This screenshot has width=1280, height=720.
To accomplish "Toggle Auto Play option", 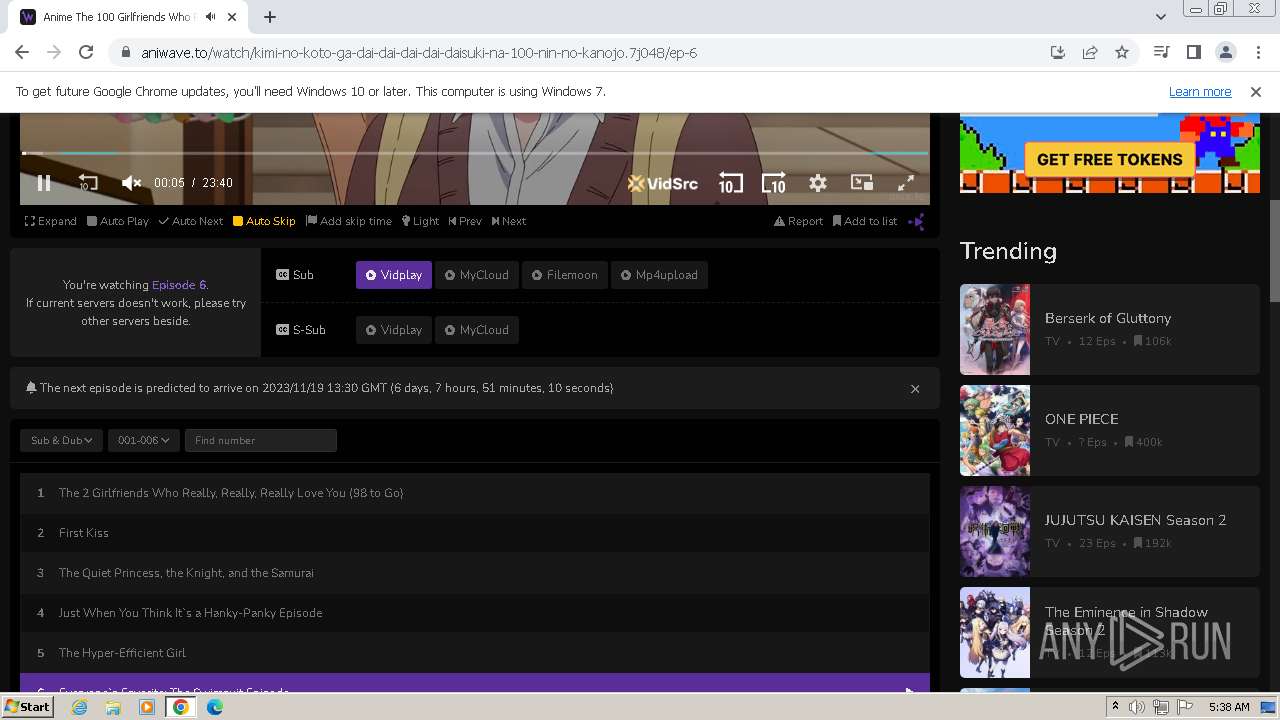I will coord(118,221).
